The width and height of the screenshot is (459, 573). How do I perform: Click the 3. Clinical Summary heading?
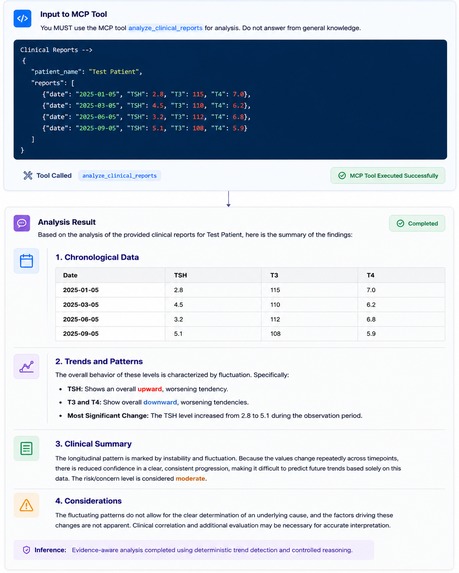(x=94, y=444)
